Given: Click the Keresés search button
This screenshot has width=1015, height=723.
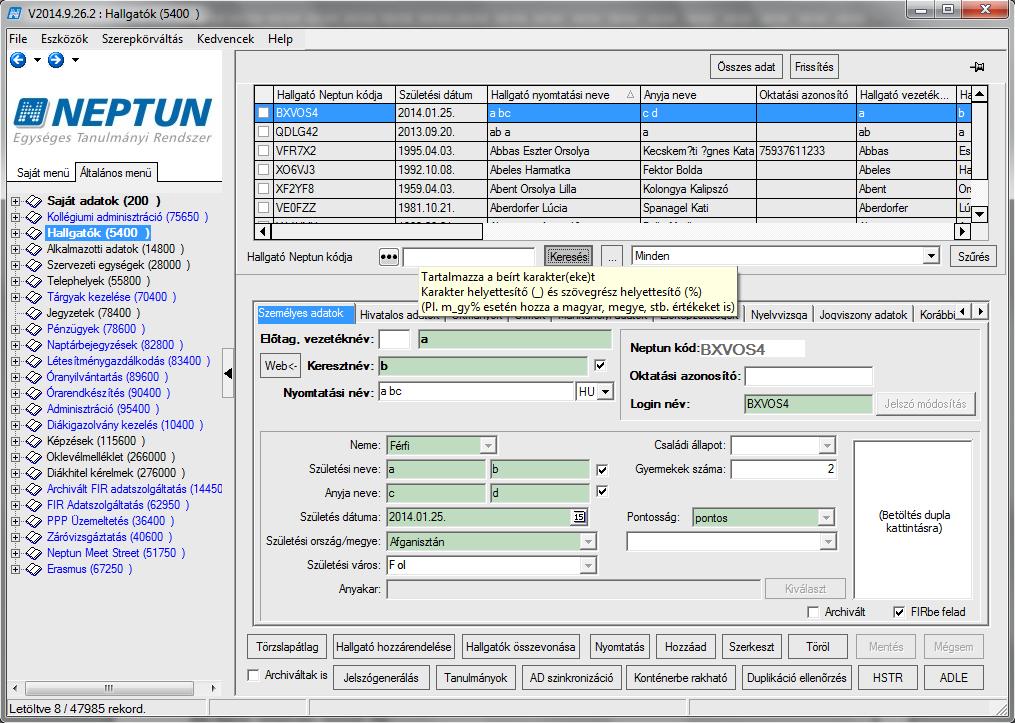Looking at the screenshot, I should (x=568, y=257).
